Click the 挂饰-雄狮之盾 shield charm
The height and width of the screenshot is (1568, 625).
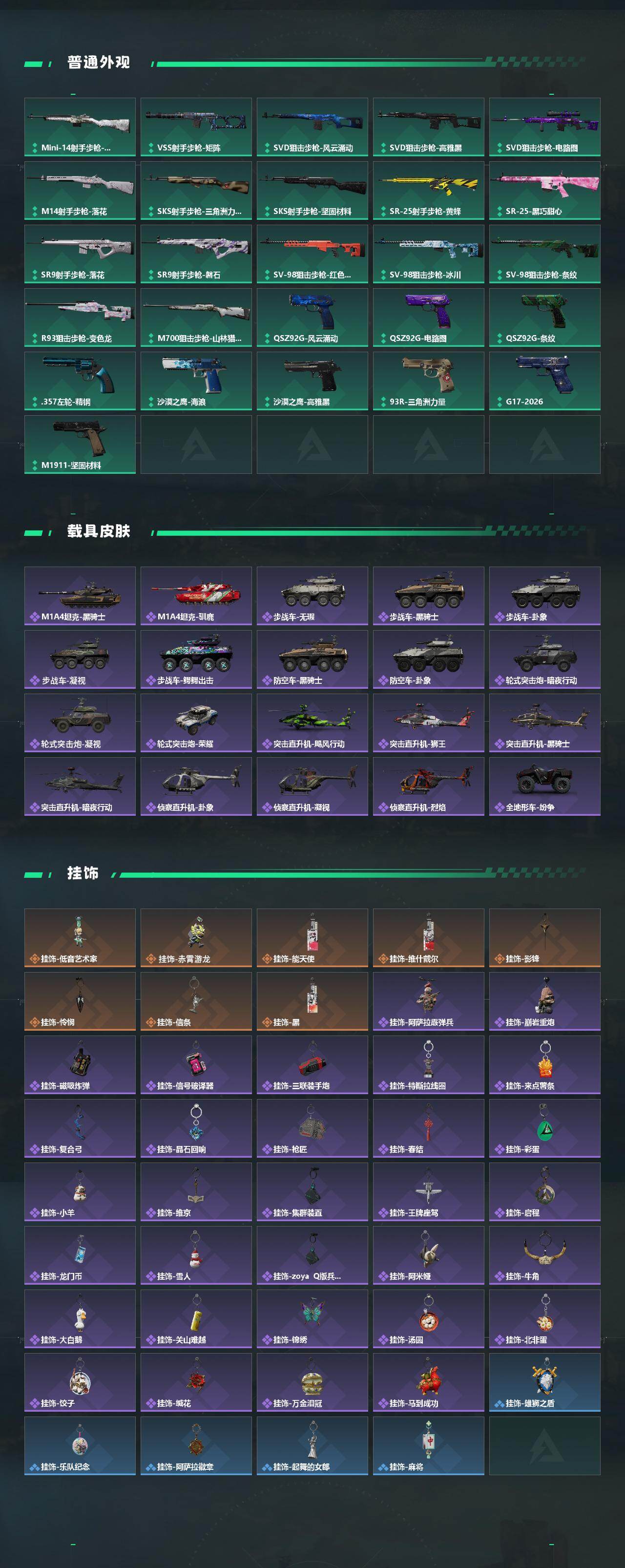(544, 1382)
